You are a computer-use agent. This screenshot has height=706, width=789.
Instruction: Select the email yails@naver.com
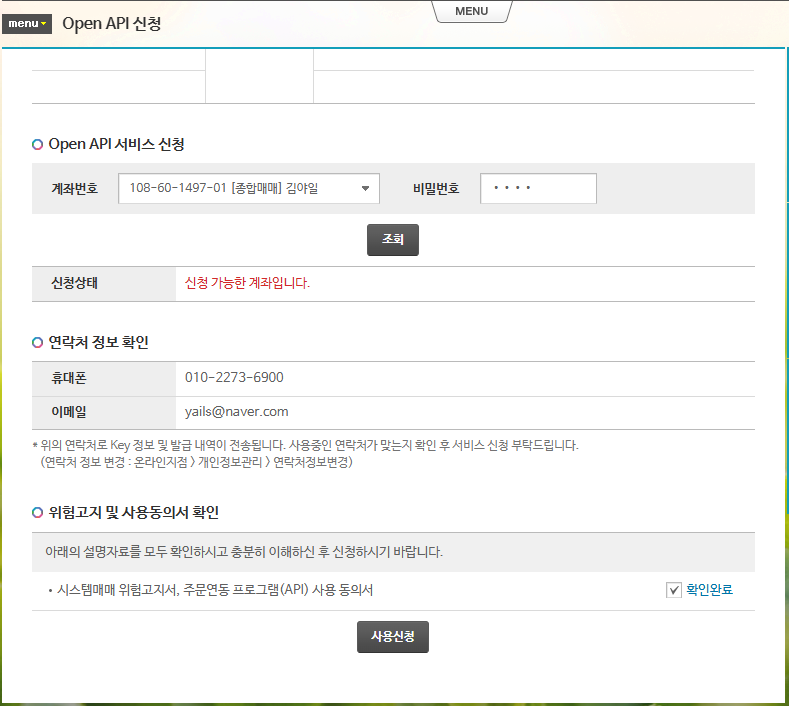pos(236,411)
